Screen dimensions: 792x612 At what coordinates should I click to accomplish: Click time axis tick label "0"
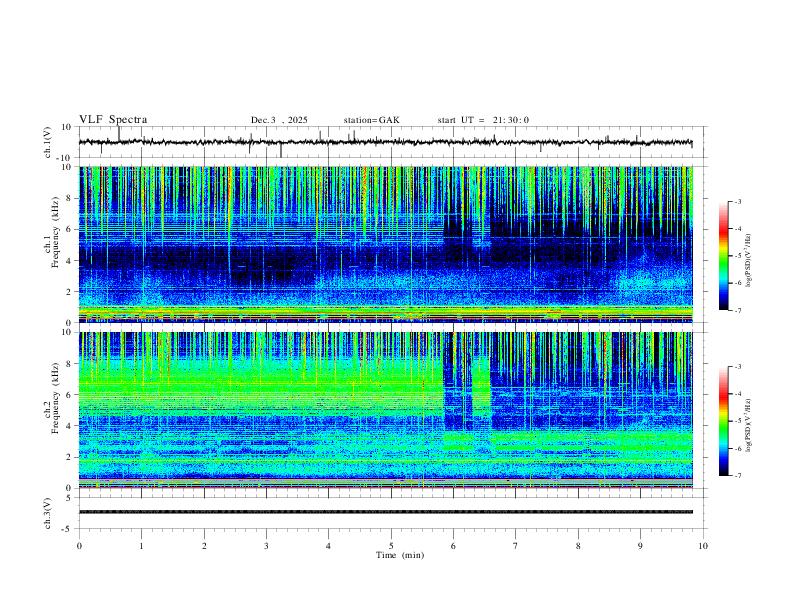(x=79, y=546)
